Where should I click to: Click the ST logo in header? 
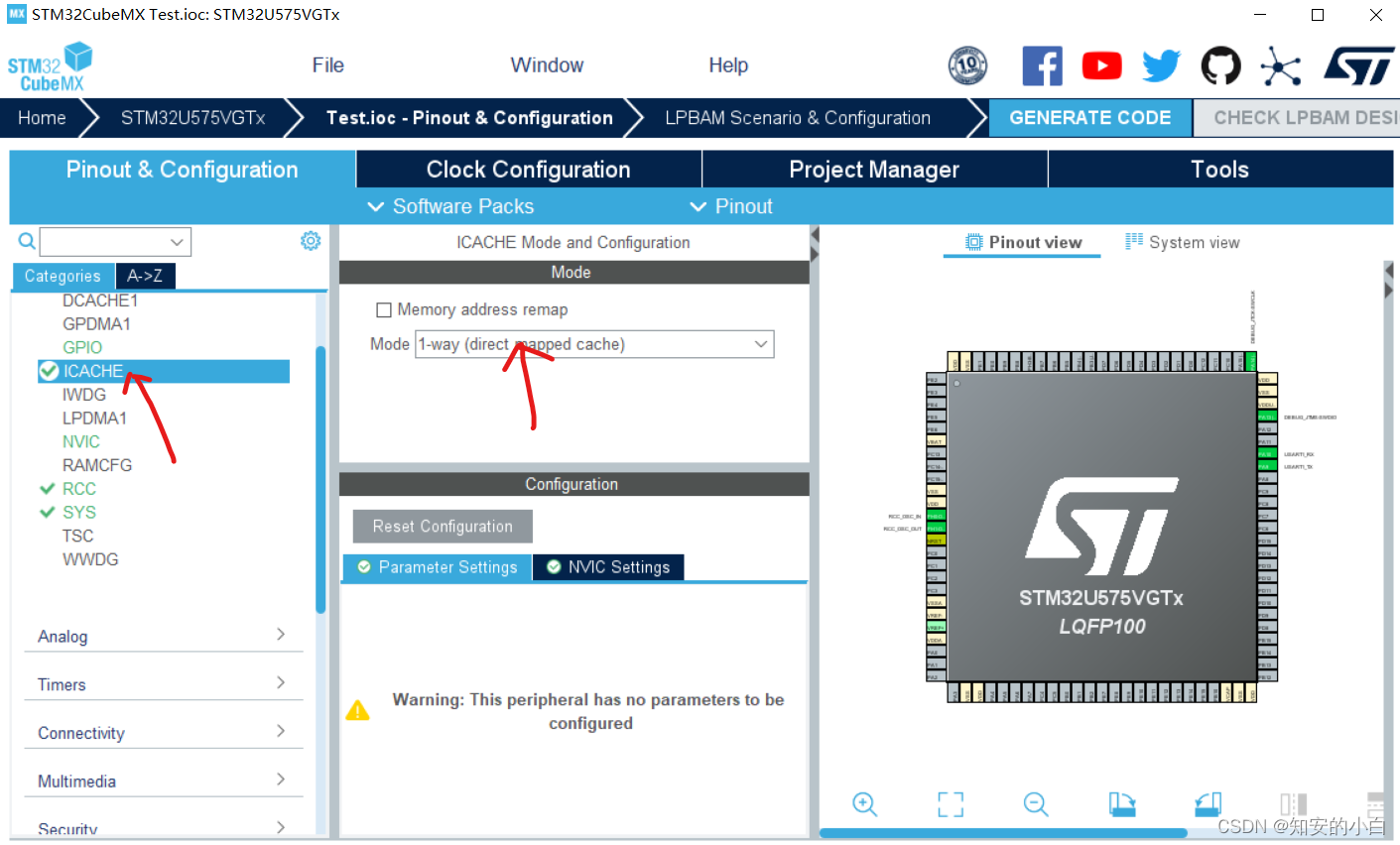pos(1359,65)
